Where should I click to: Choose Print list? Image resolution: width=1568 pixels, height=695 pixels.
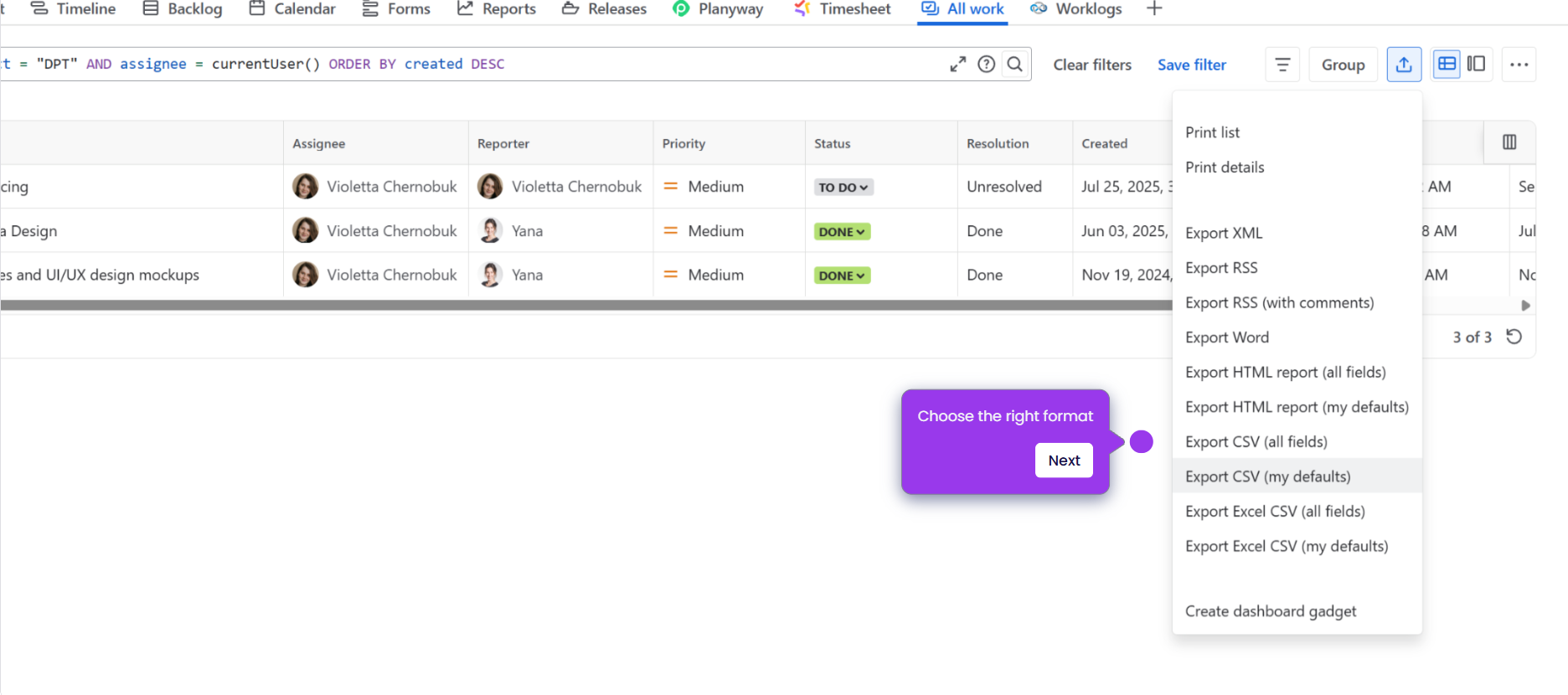1297,132
